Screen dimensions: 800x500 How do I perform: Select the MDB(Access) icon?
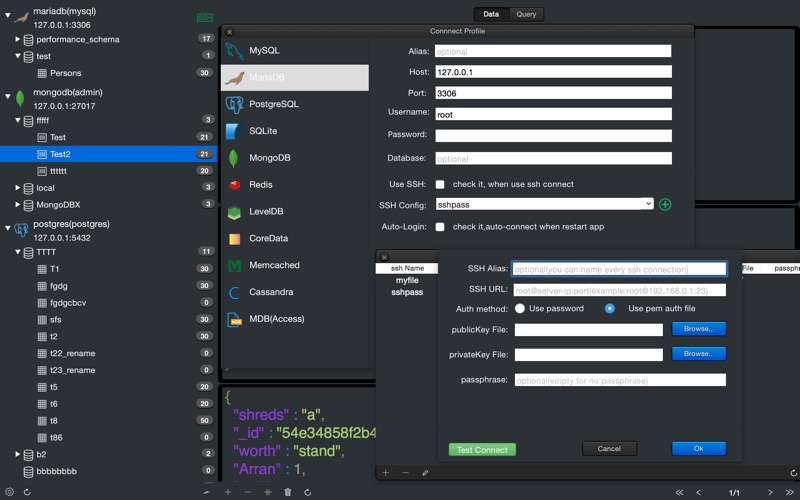[x=235, y=319]
